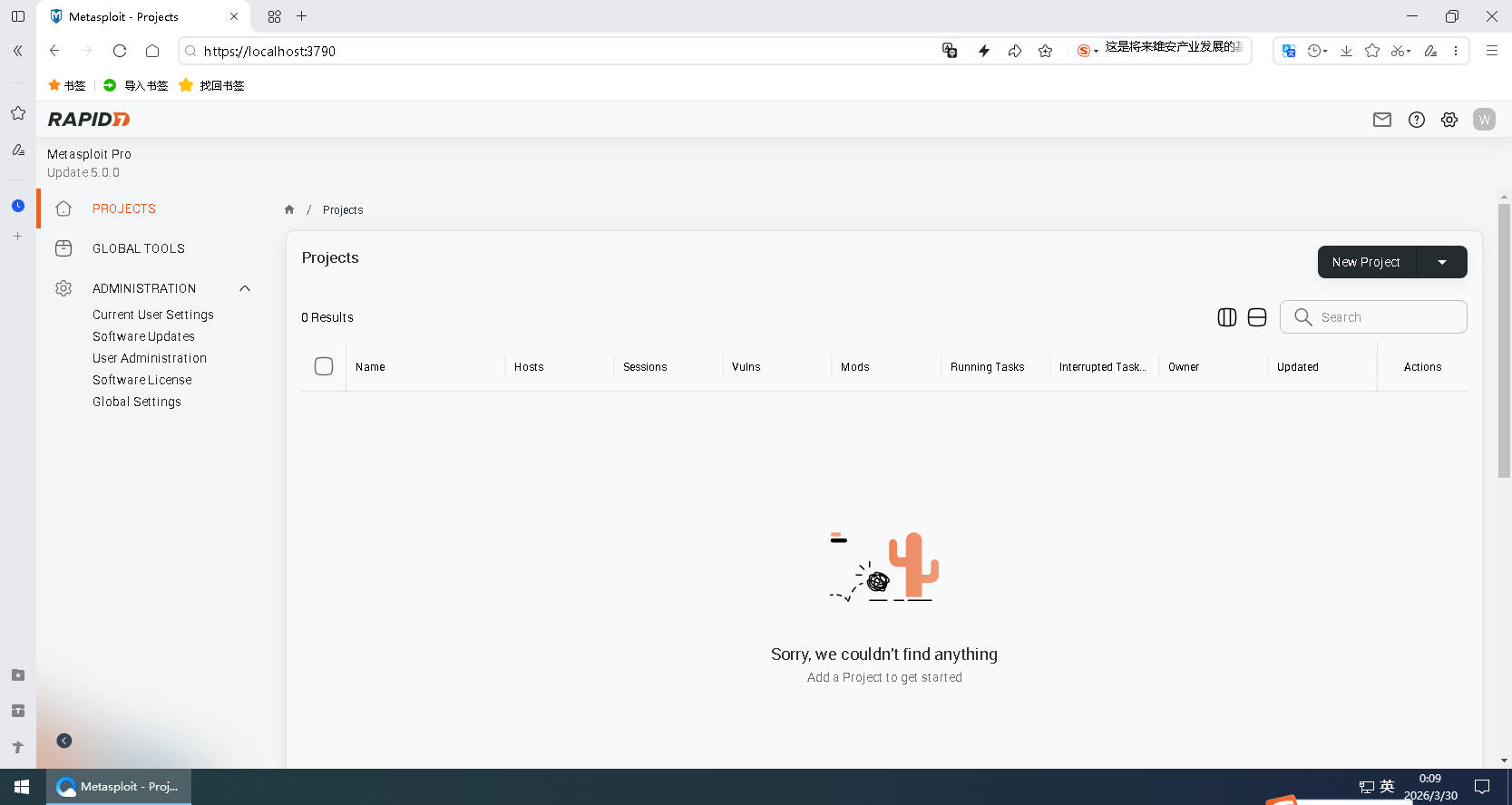Click the row density layout icon

[1256, 317]
